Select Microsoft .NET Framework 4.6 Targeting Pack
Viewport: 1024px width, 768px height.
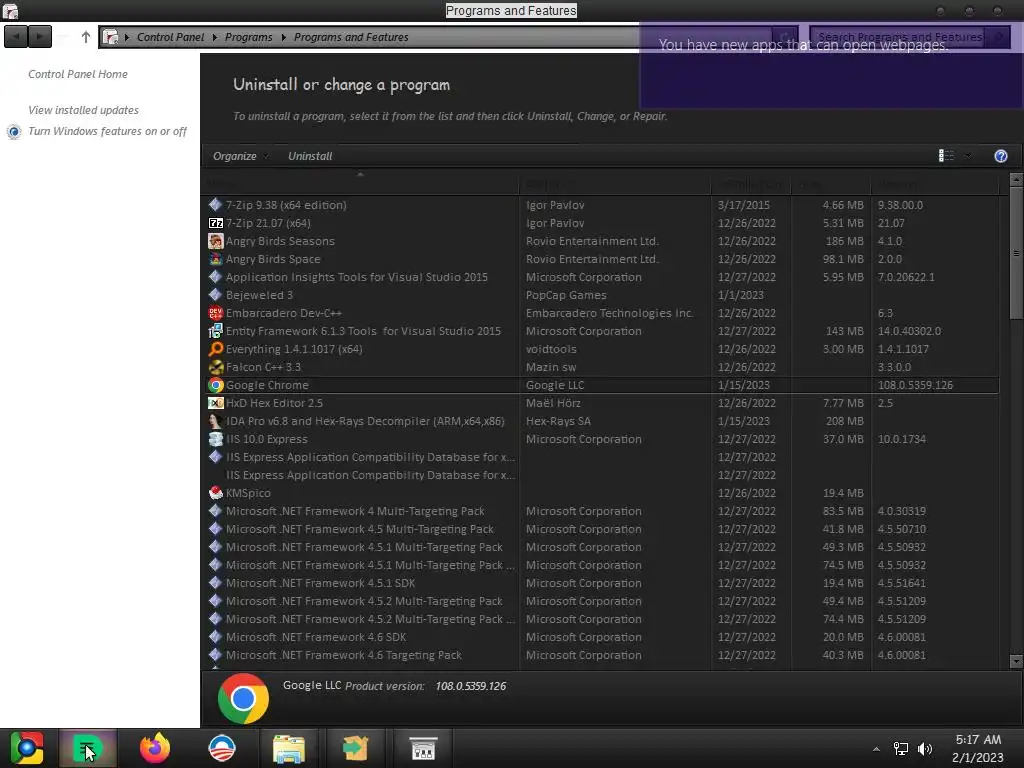tap(600, 655)
